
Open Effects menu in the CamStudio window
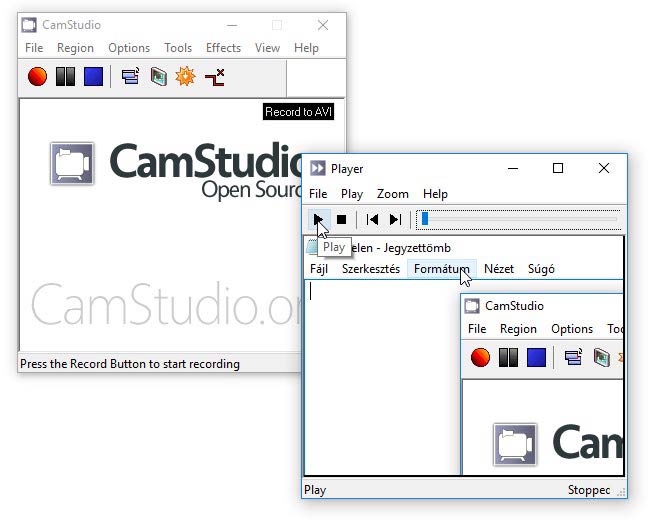223,48
